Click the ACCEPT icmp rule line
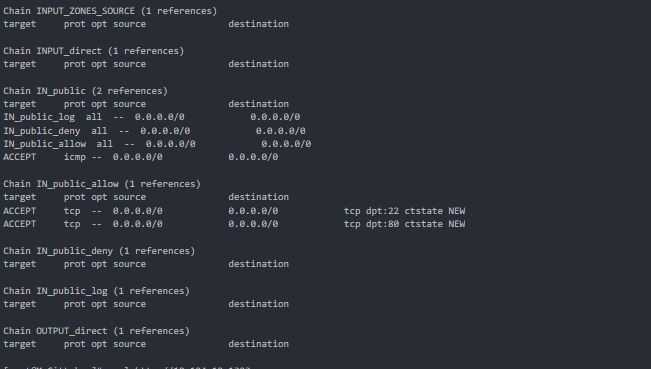Image resolution: width=651 pixels, height=369 pixels. pos(141,157)
